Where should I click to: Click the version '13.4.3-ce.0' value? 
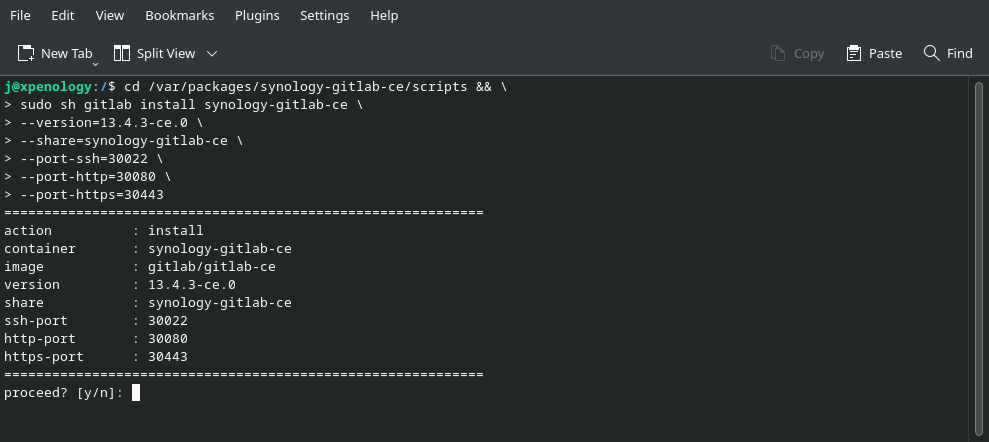point(192,284)
